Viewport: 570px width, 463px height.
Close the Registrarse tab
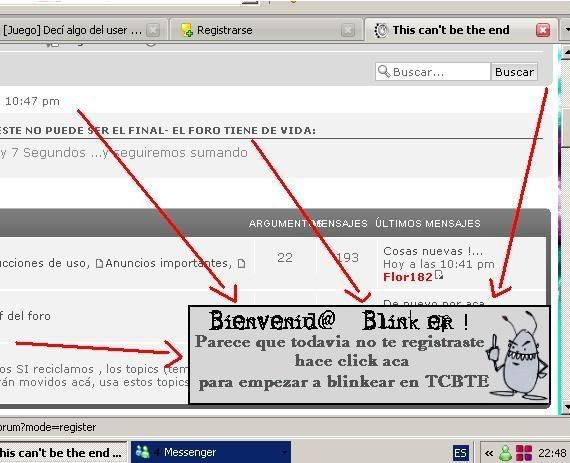click(348, 30)
